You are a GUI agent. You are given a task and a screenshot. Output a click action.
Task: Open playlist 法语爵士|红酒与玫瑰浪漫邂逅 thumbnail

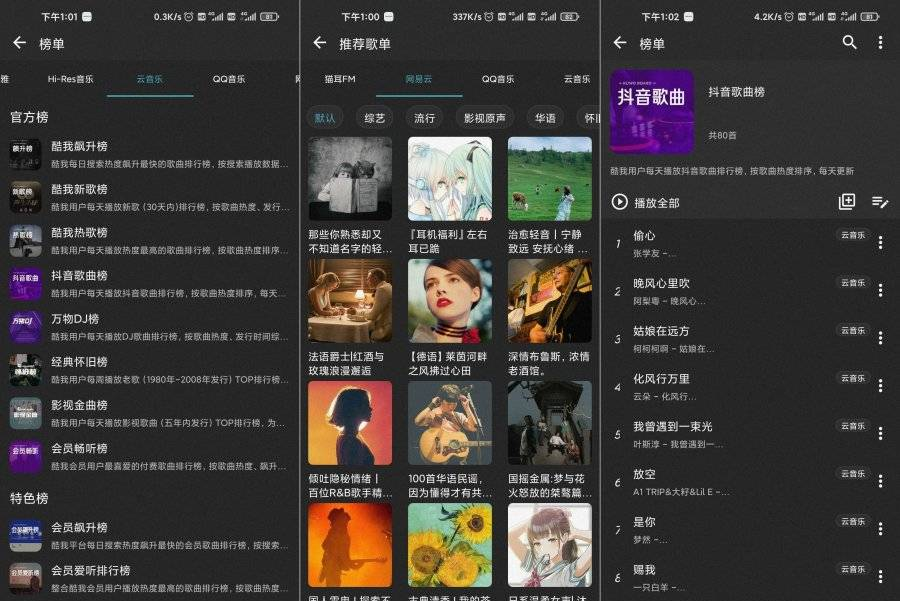(x=350, y=301)
